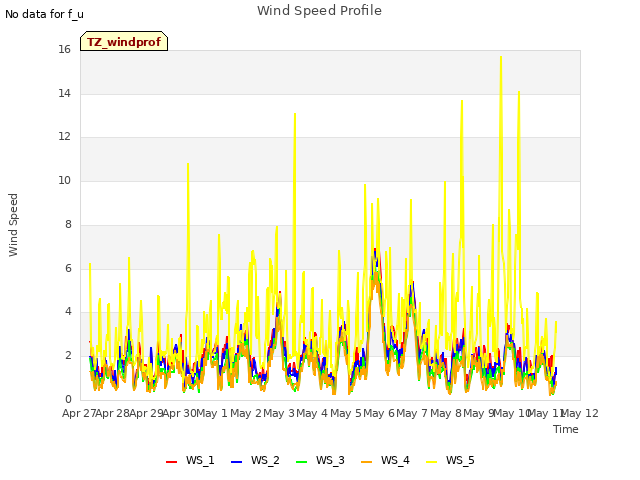The width and height of the screenshot is (640, 480).
Task: Click the y-axis tick value 14
Action: point(64,93)
